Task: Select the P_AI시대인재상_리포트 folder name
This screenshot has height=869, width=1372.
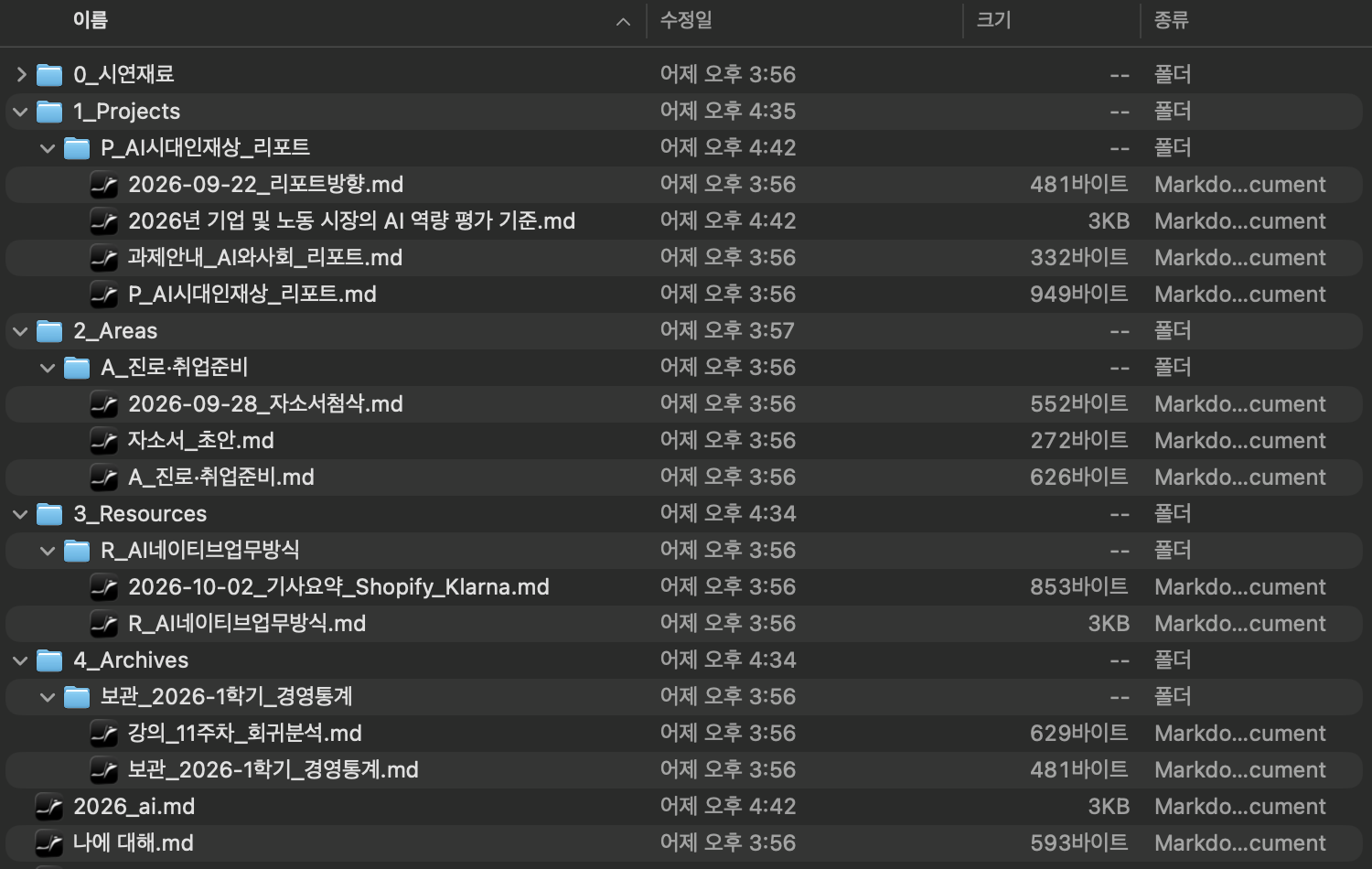Action: coord(206,148)
